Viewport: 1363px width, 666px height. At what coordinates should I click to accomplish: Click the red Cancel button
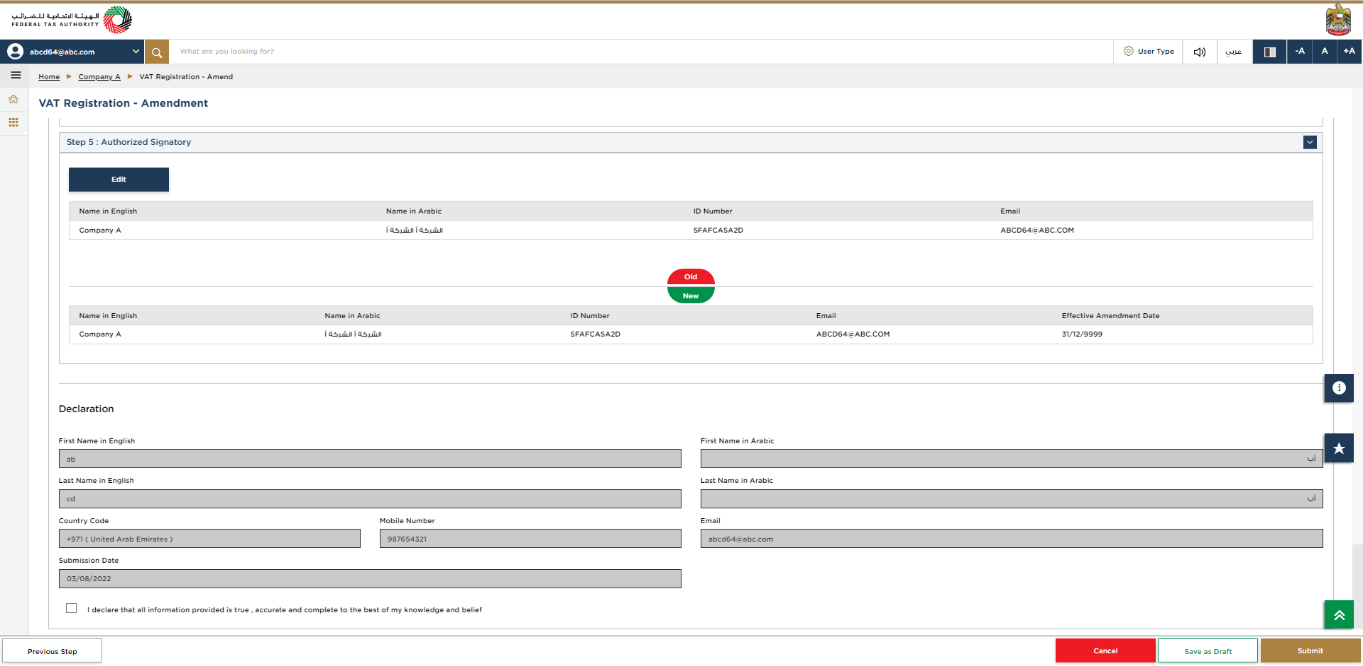(x=1105, y=651)
